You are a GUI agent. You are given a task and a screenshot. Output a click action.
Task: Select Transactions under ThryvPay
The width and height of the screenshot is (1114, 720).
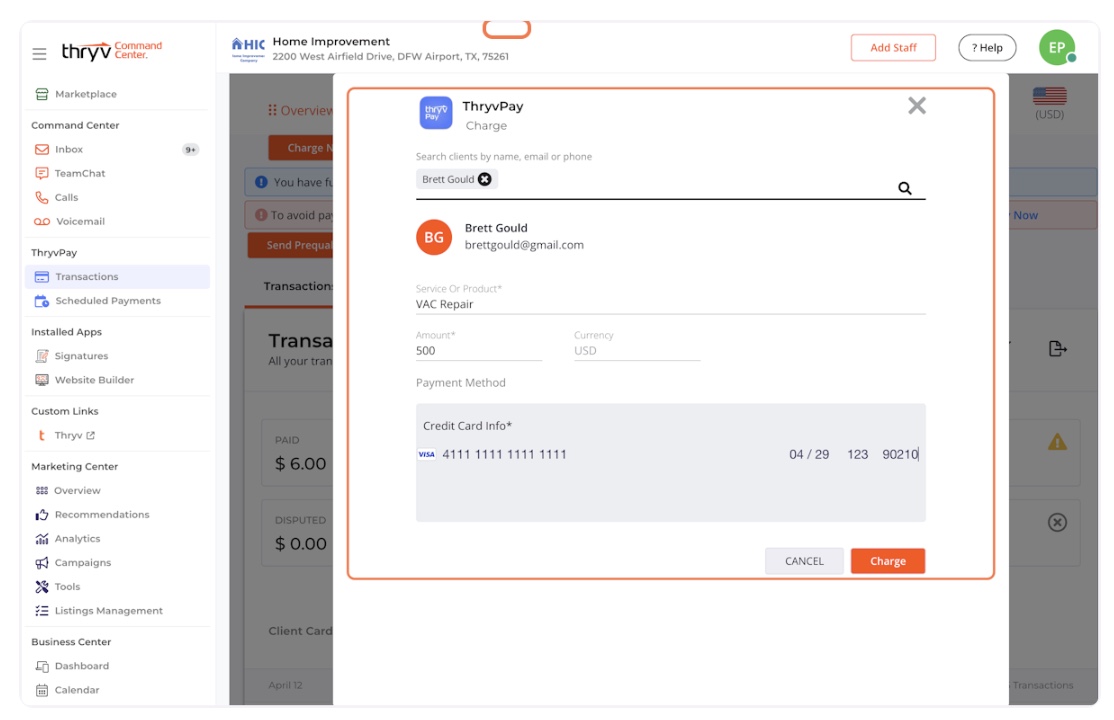(x=117, y=276)
